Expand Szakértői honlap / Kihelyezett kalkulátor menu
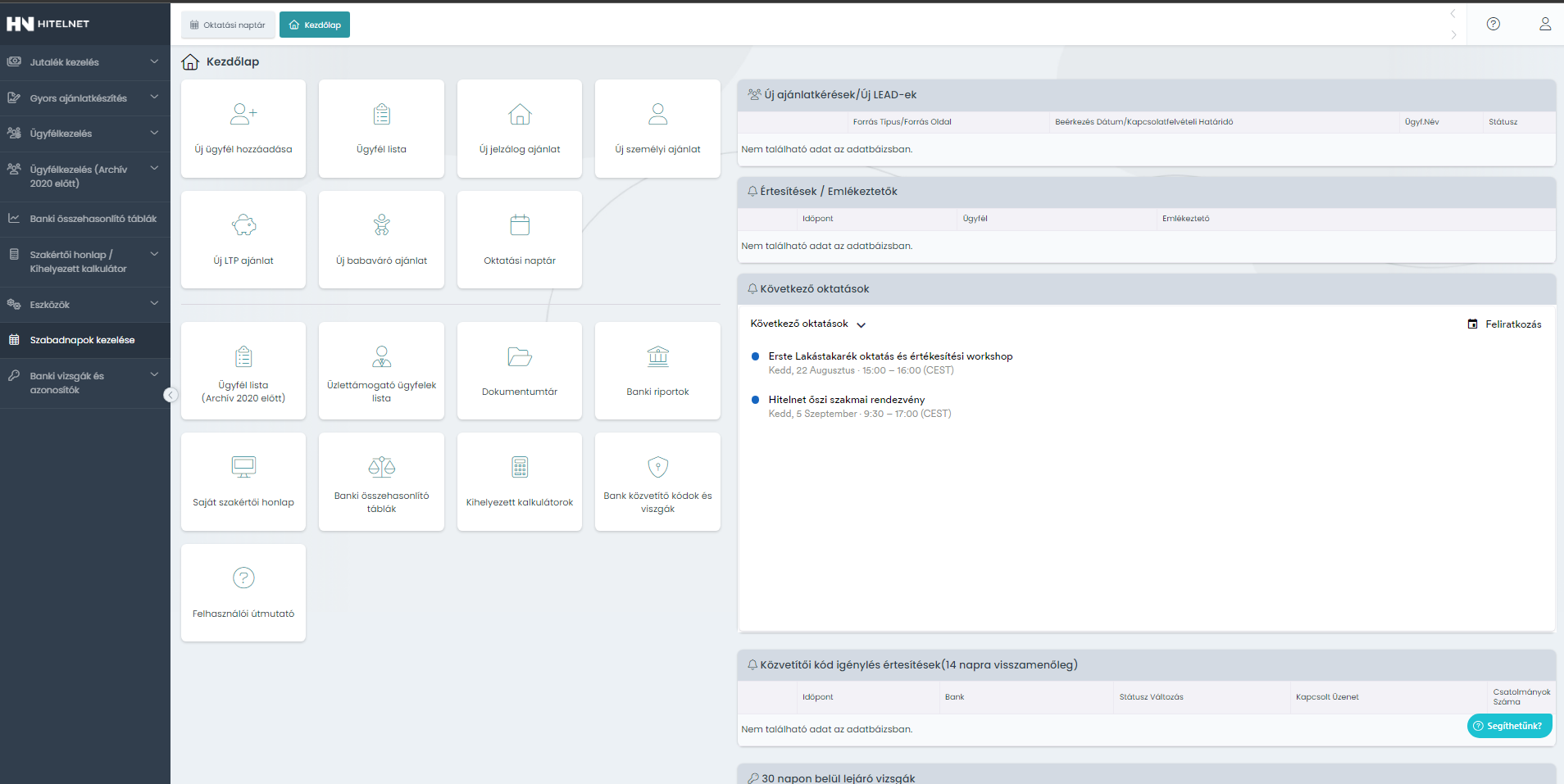Screen dimensions: 1564x784 154,254
